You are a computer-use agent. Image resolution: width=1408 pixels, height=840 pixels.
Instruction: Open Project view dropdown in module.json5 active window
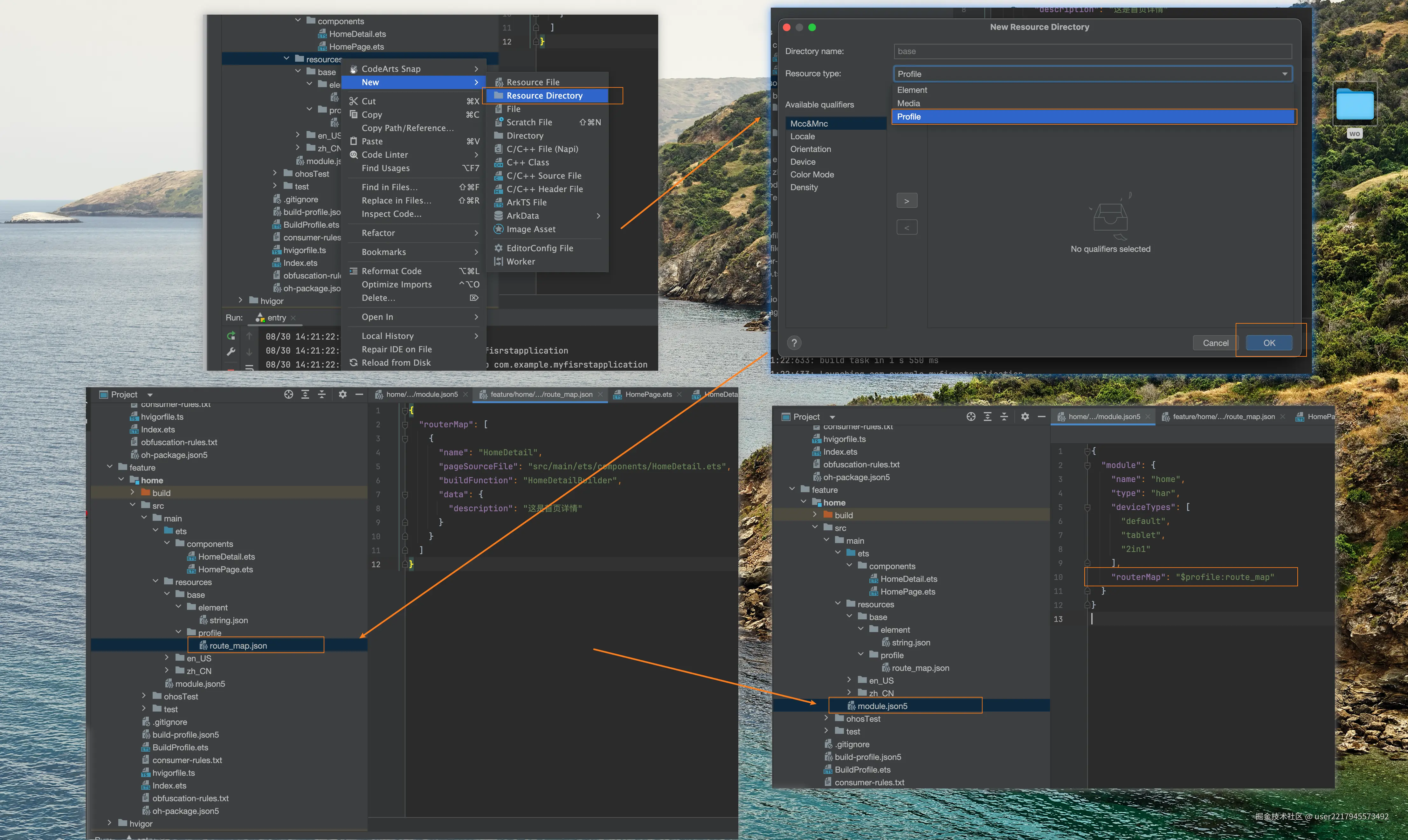(832, 417)
